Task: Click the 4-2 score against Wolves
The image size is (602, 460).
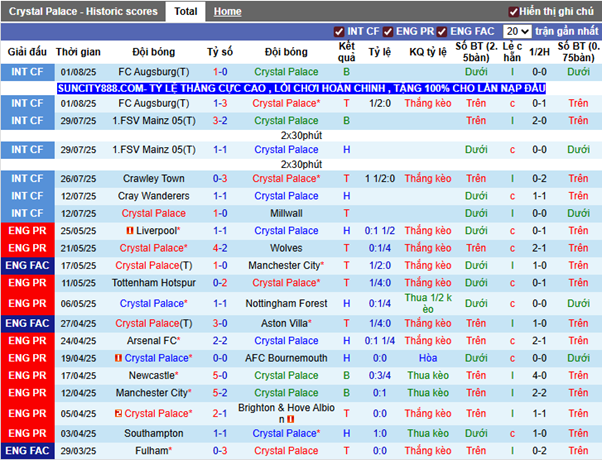Action: (220, 248)
